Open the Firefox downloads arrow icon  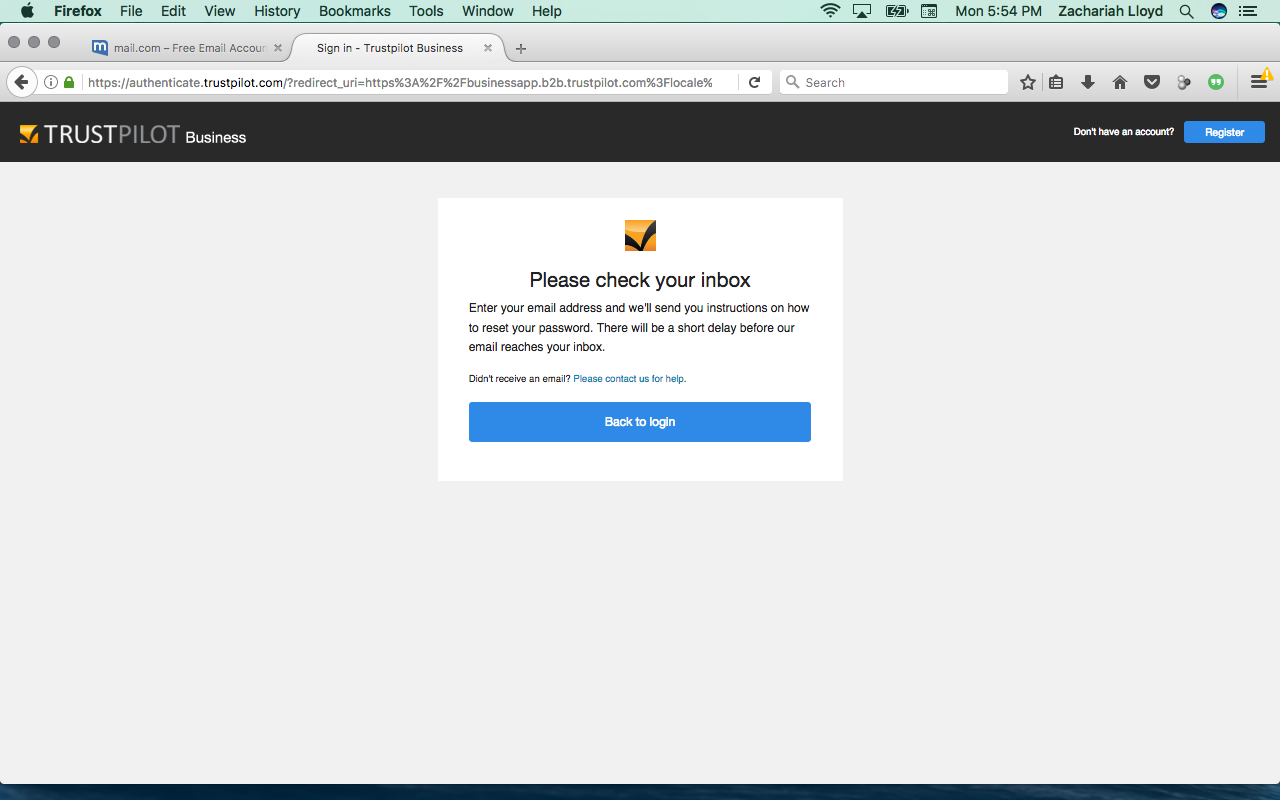point(1088,83)
